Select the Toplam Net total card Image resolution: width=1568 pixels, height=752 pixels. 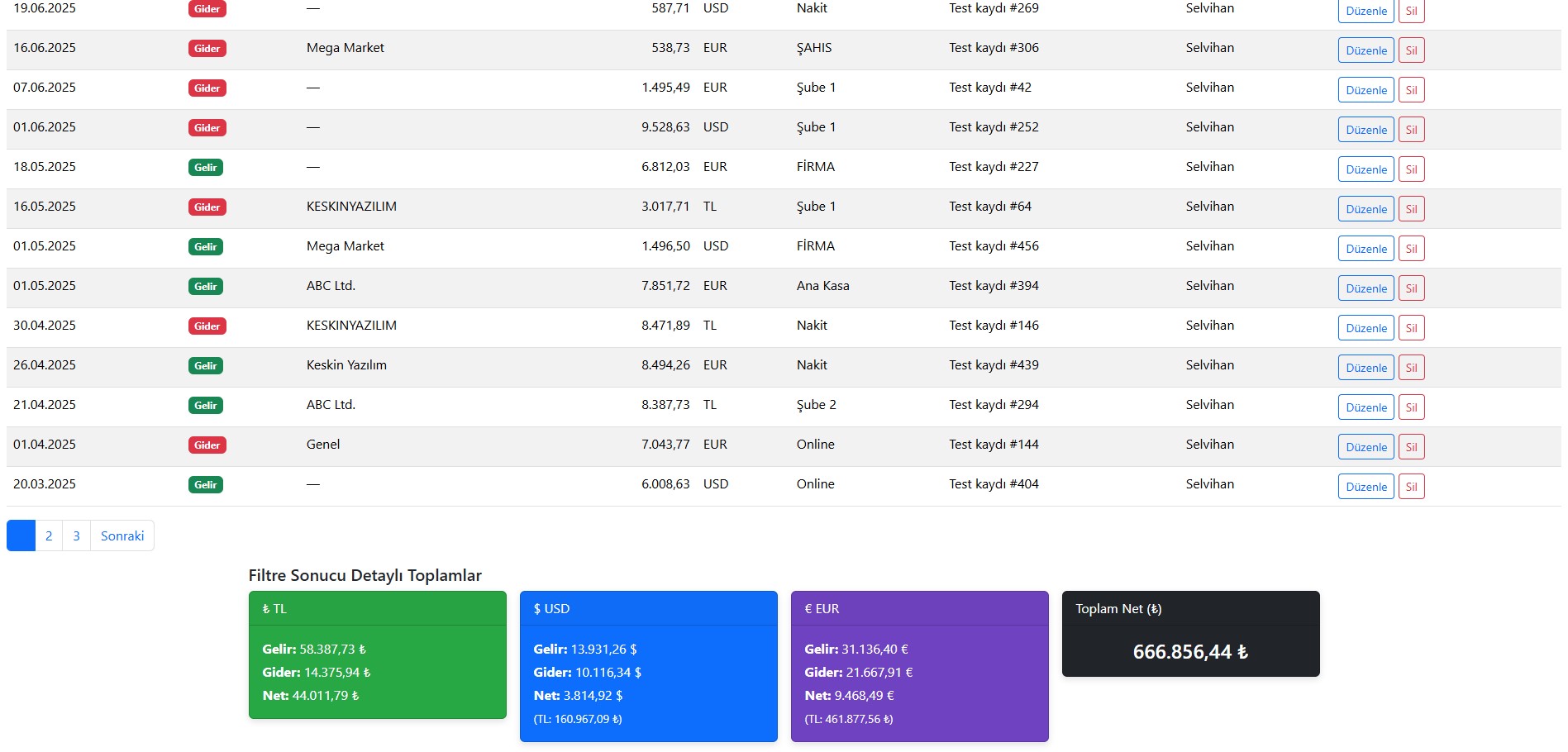tap(1190, 634)
